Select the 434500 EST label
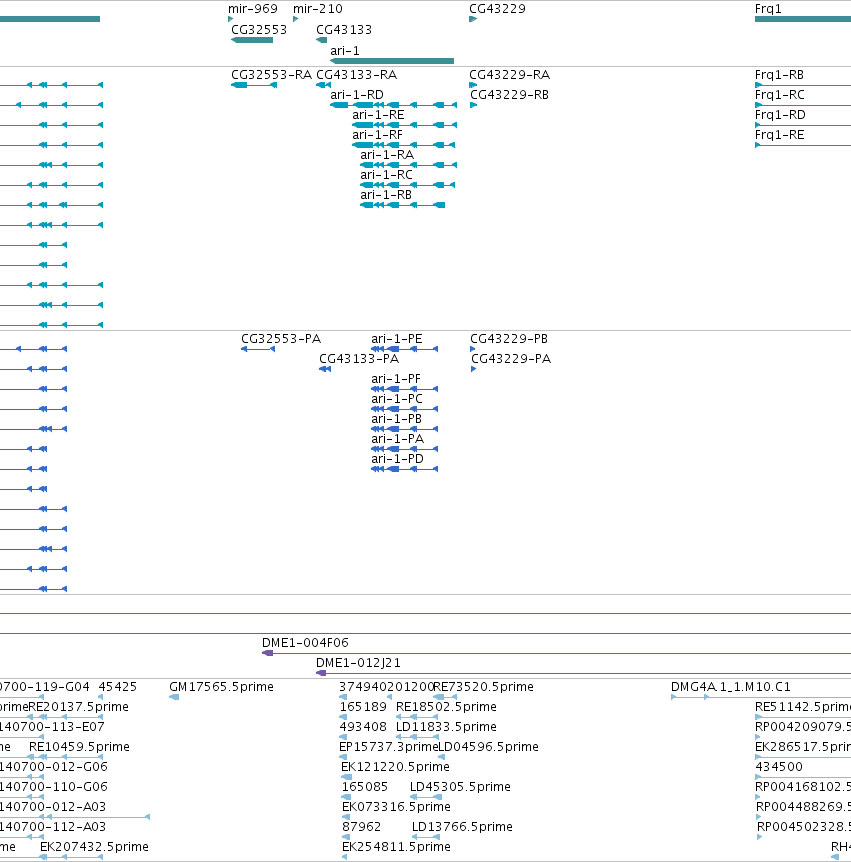The height and width of the screenshot is (862, 851). click(x=779, y=766)
